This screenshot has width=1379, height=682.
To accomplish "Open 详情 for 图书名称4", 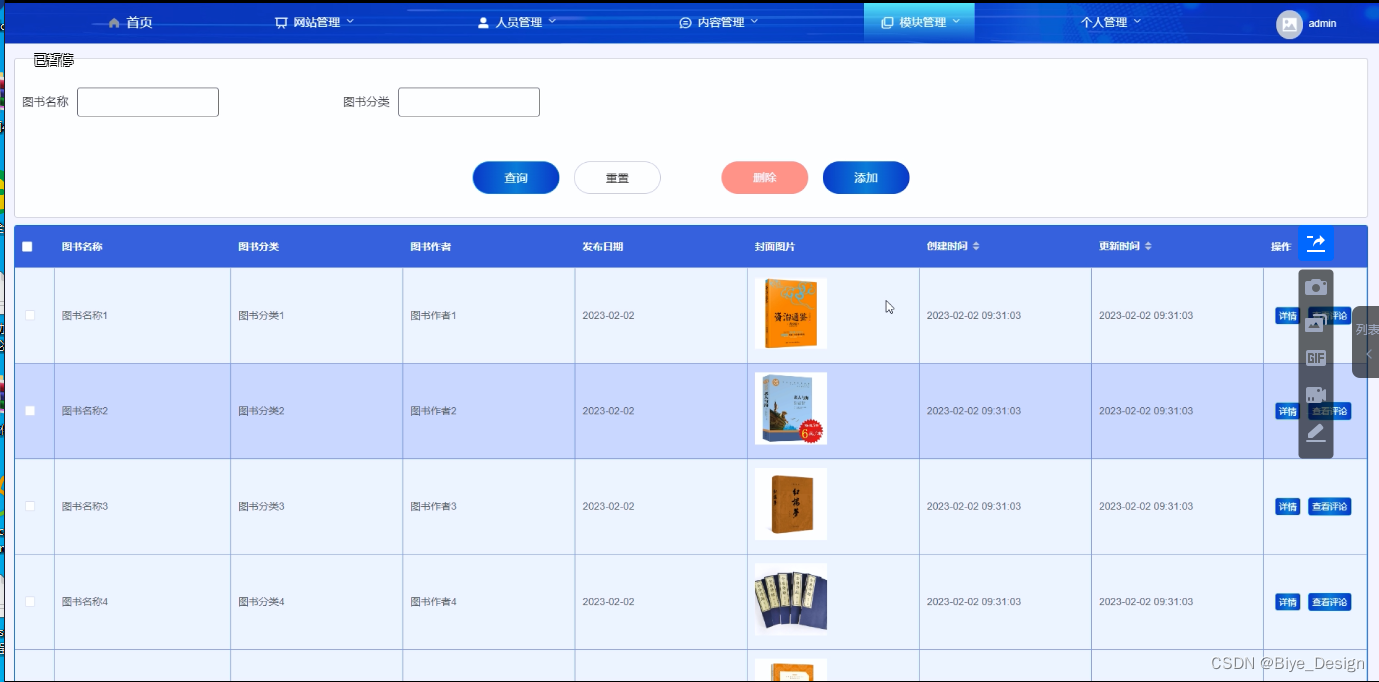I will tap(1287, 602).
